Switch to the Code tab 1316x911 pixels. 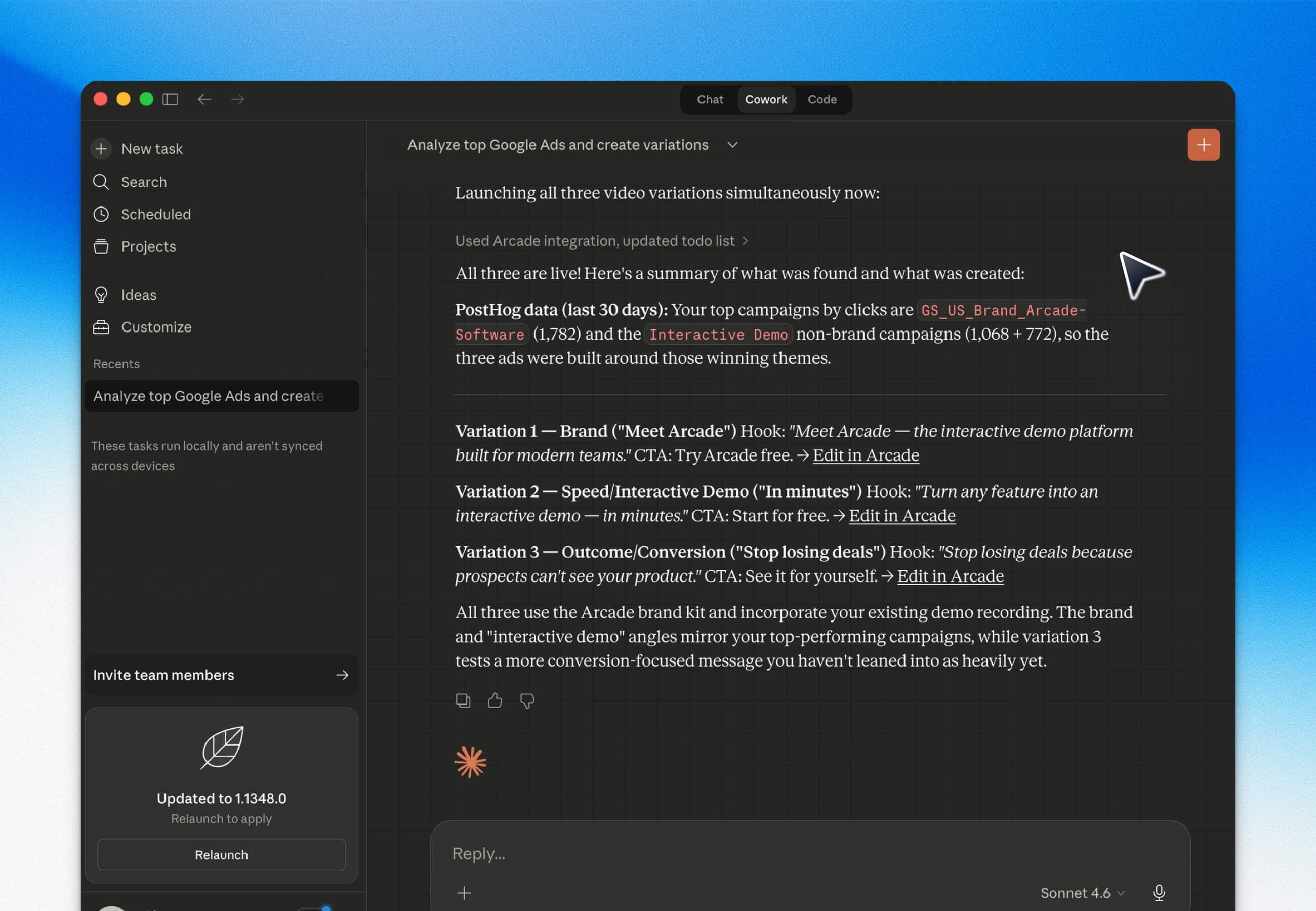pos(821,99)
